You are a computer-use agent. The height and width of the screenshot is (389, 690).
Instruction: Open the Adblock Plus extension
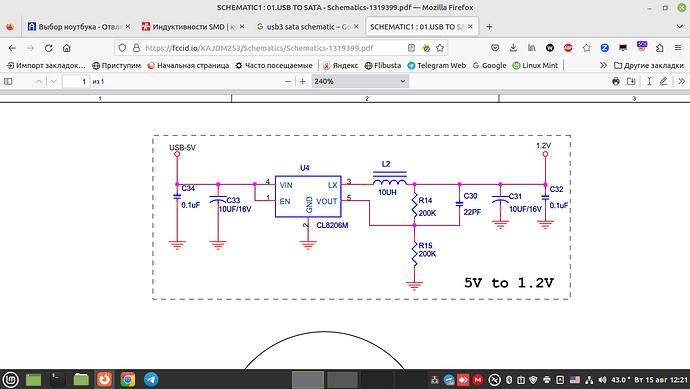point(568,48)
